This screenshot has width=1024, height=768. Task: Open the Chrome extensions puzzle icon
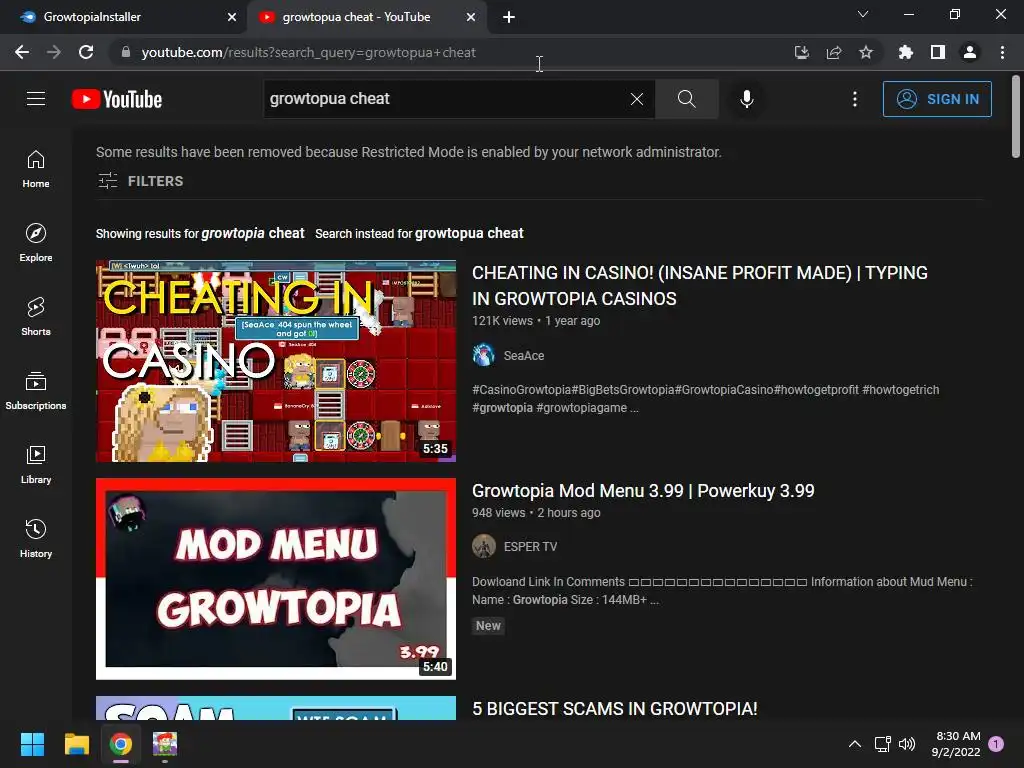(x=905, y=52)
